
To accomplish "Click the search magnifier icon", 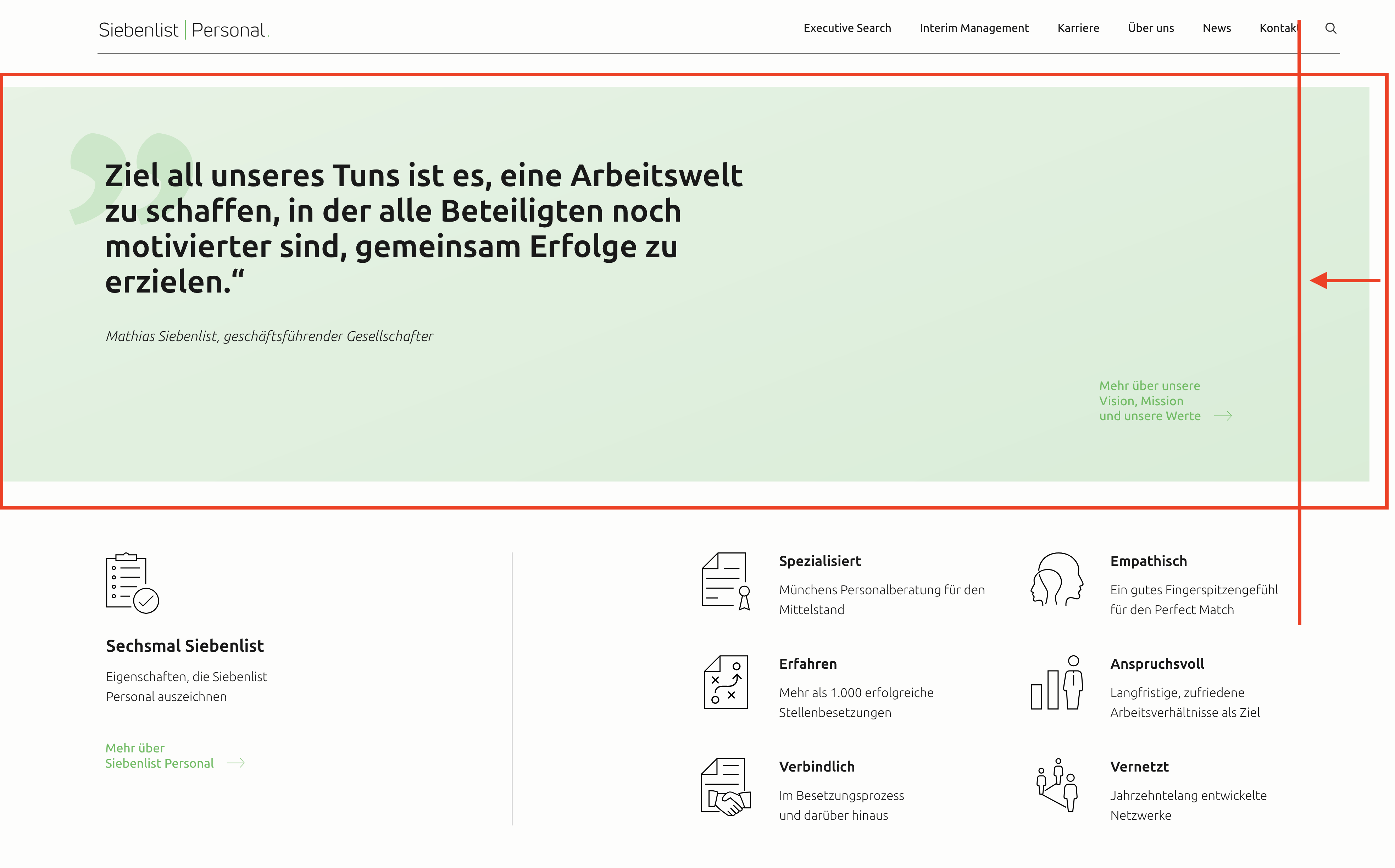I will click(1330, 28).
